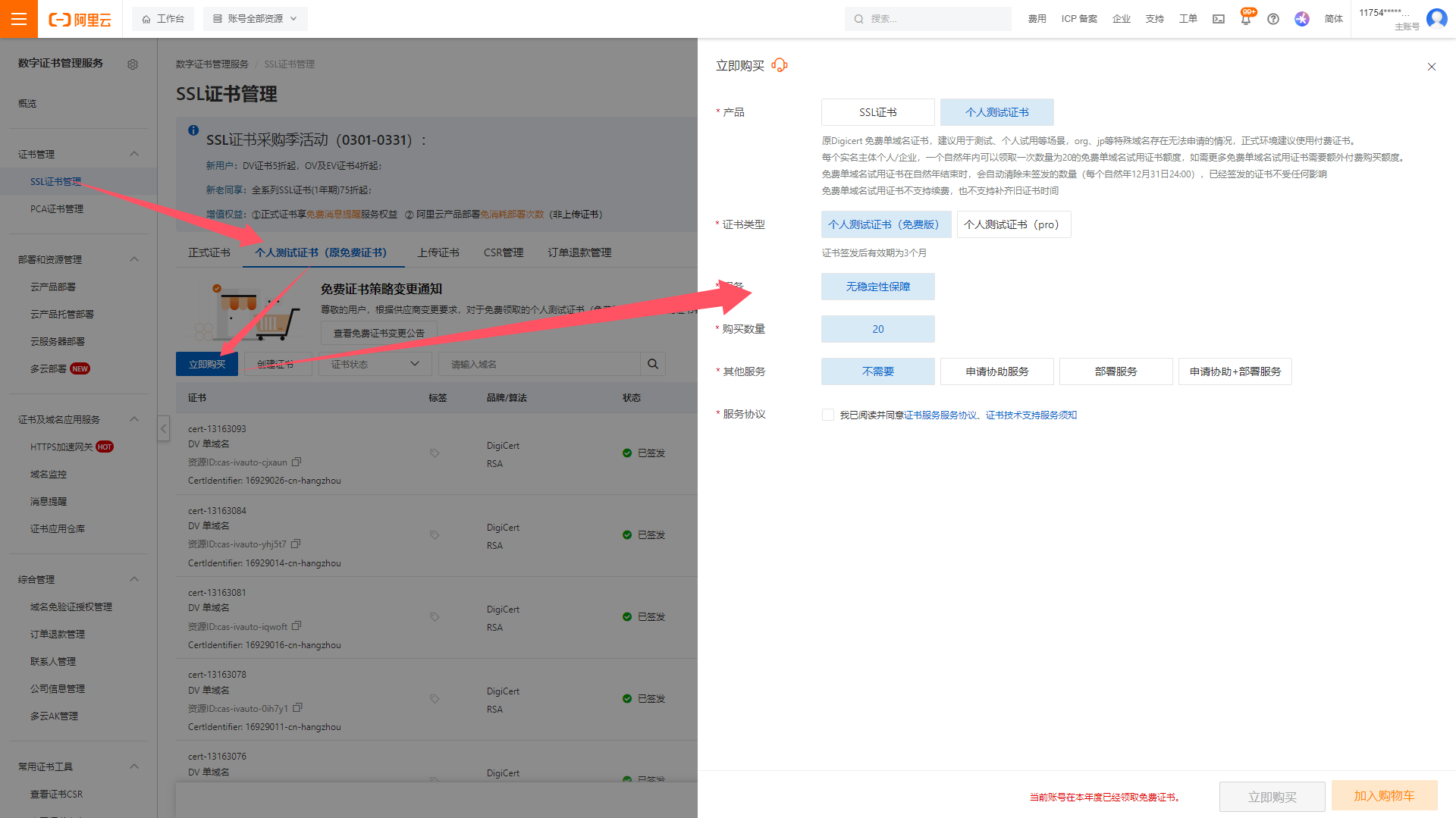This screenshot has height=818, width=1456.
Task: Click the top search input field
Action: 933,19
